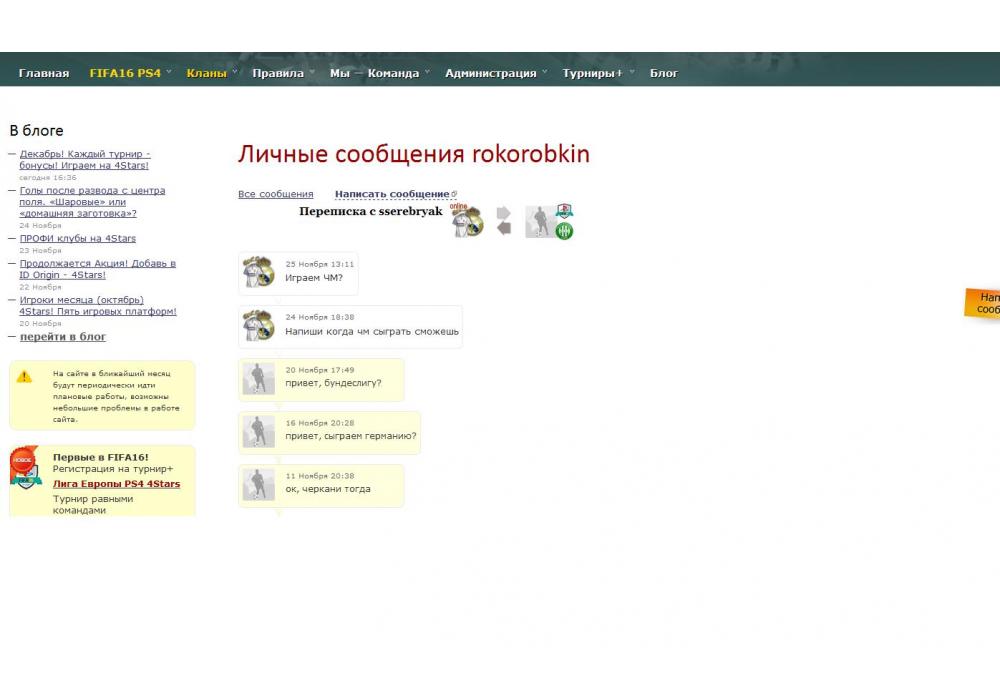Click the green round club badge in header
Screen dimensions: 1000x700
(565, 231)
